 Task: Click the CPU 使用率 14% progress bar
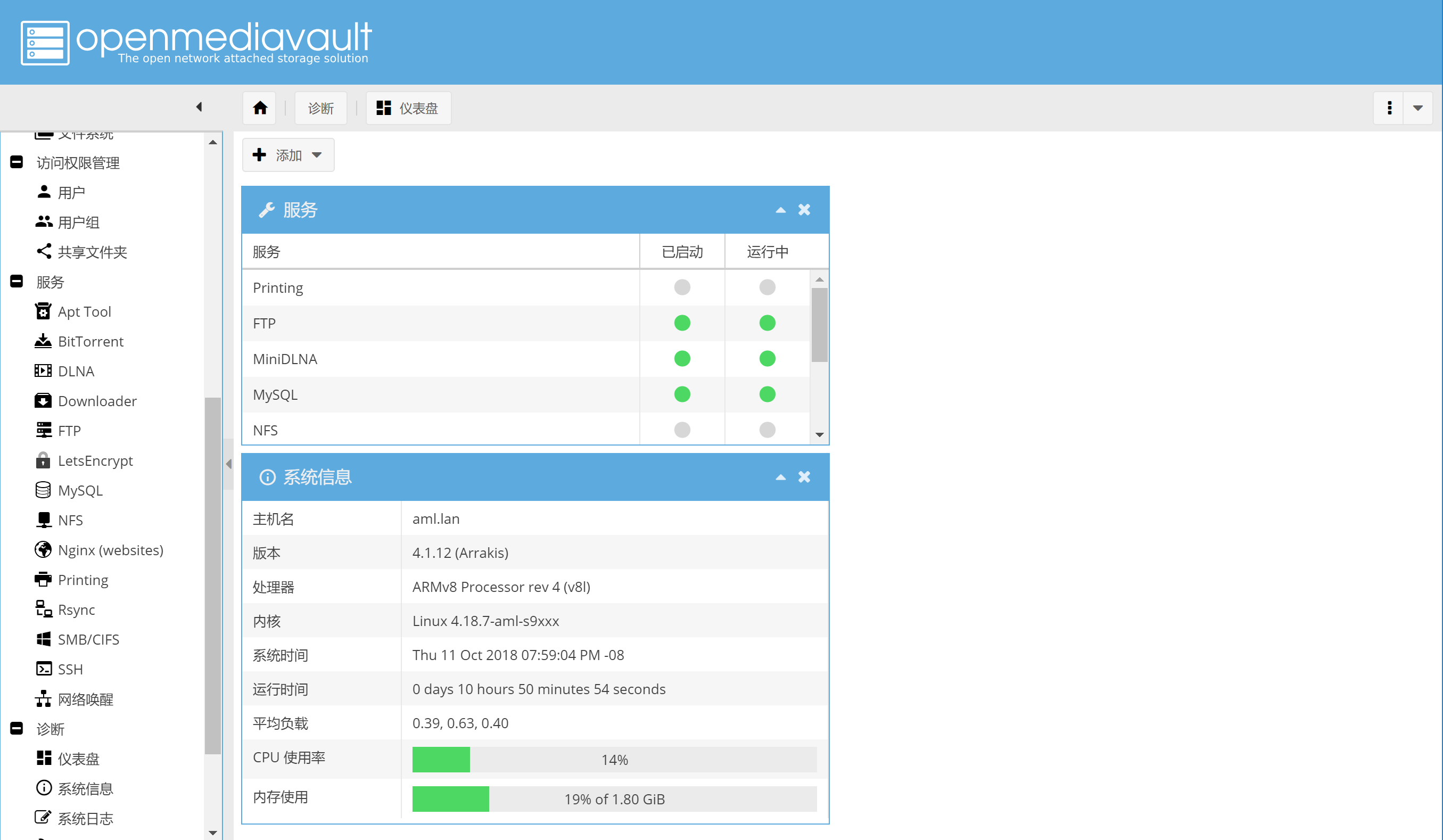614,759
